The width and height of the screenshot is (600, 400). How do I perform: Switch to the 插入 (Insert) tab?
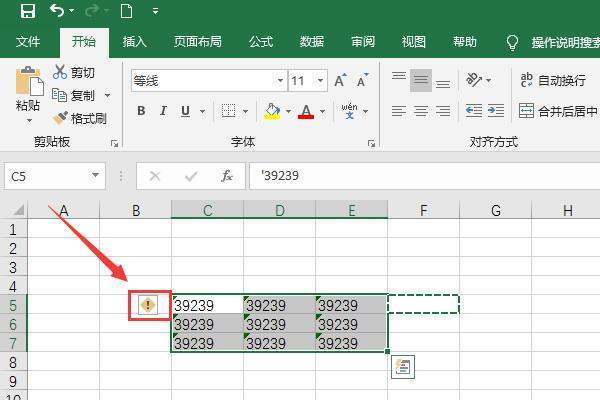pyautogui.click(x=135, y=42)
